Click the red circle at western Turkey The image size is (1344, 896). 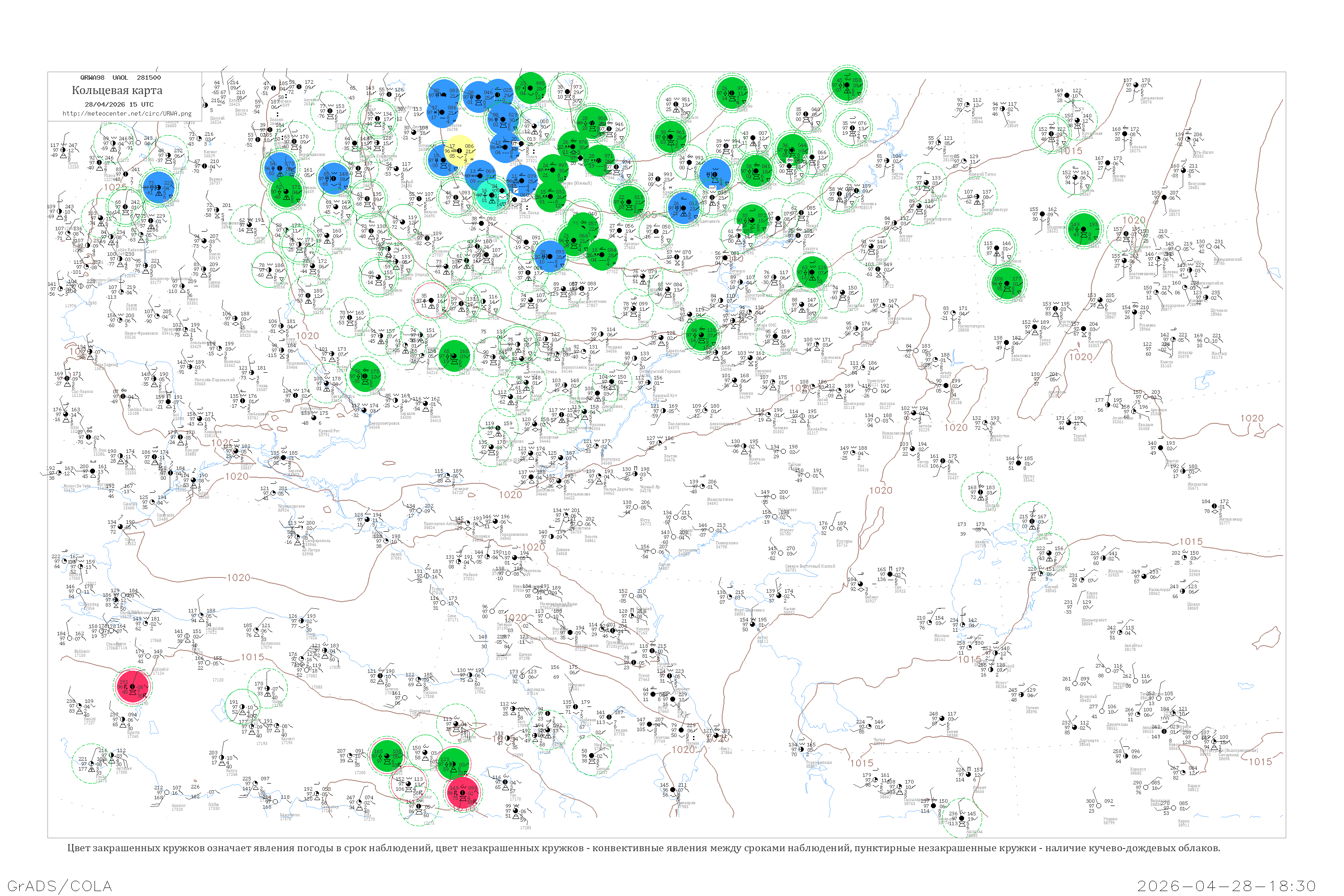[133, 686]
